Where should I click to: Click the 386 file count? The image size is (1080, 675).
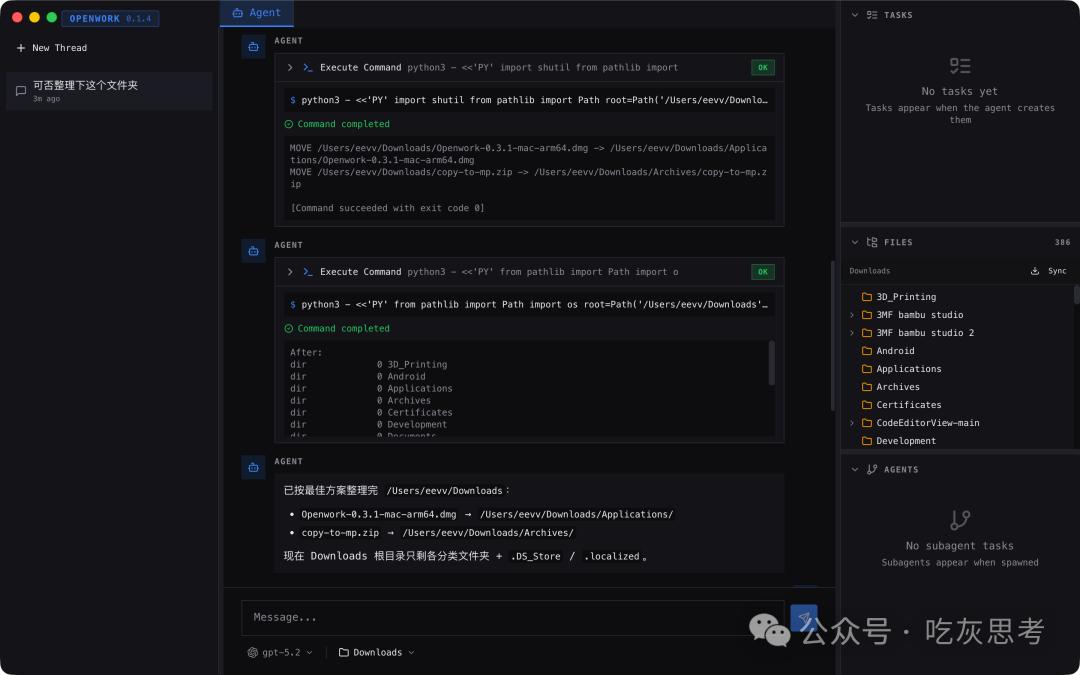pos(1062,242)
